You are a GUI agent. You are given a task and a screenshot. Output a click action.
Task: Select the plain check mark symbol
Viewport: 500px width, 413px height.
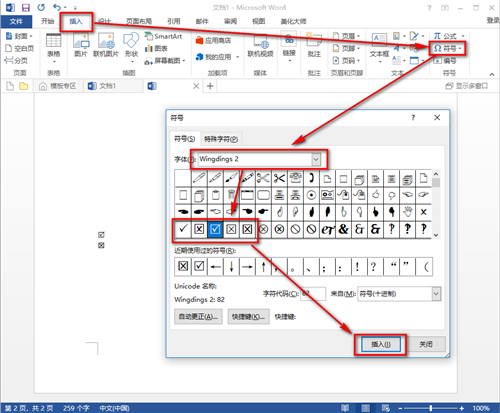183,229
